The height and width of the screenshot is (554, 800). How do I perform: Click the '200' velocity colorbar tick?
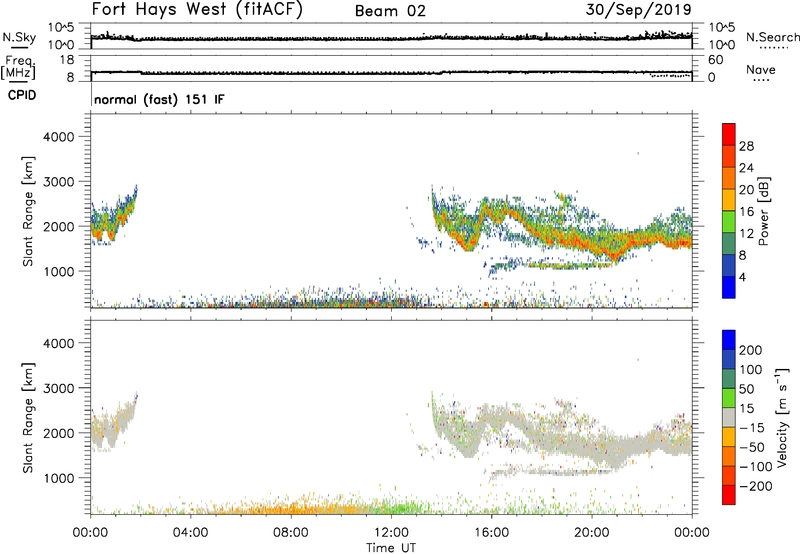coord(751,350)
